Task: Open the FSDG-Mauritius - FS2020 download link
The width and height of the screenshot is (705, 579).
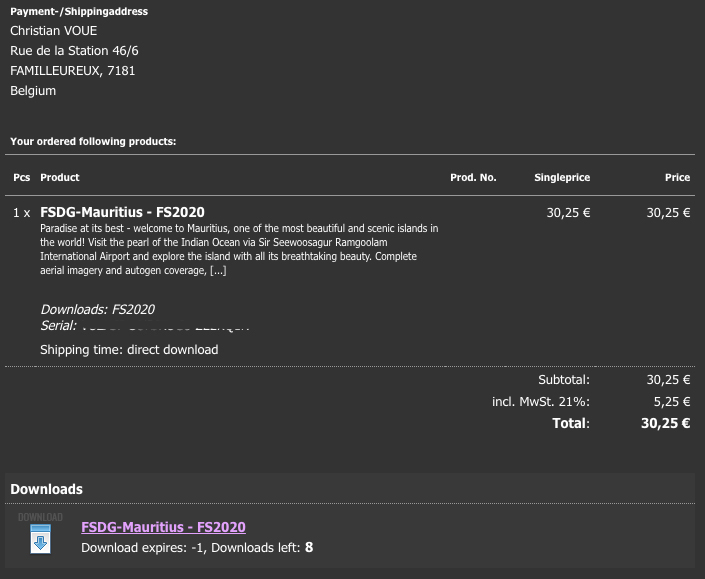Action: click(163, 527)
